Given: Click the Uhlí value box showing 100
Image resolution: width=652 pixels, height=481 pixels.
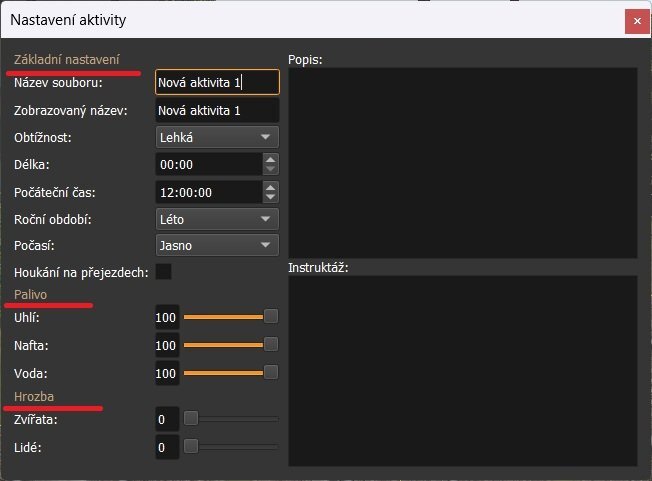Looking at the screenshot, I should pos(166,318).
